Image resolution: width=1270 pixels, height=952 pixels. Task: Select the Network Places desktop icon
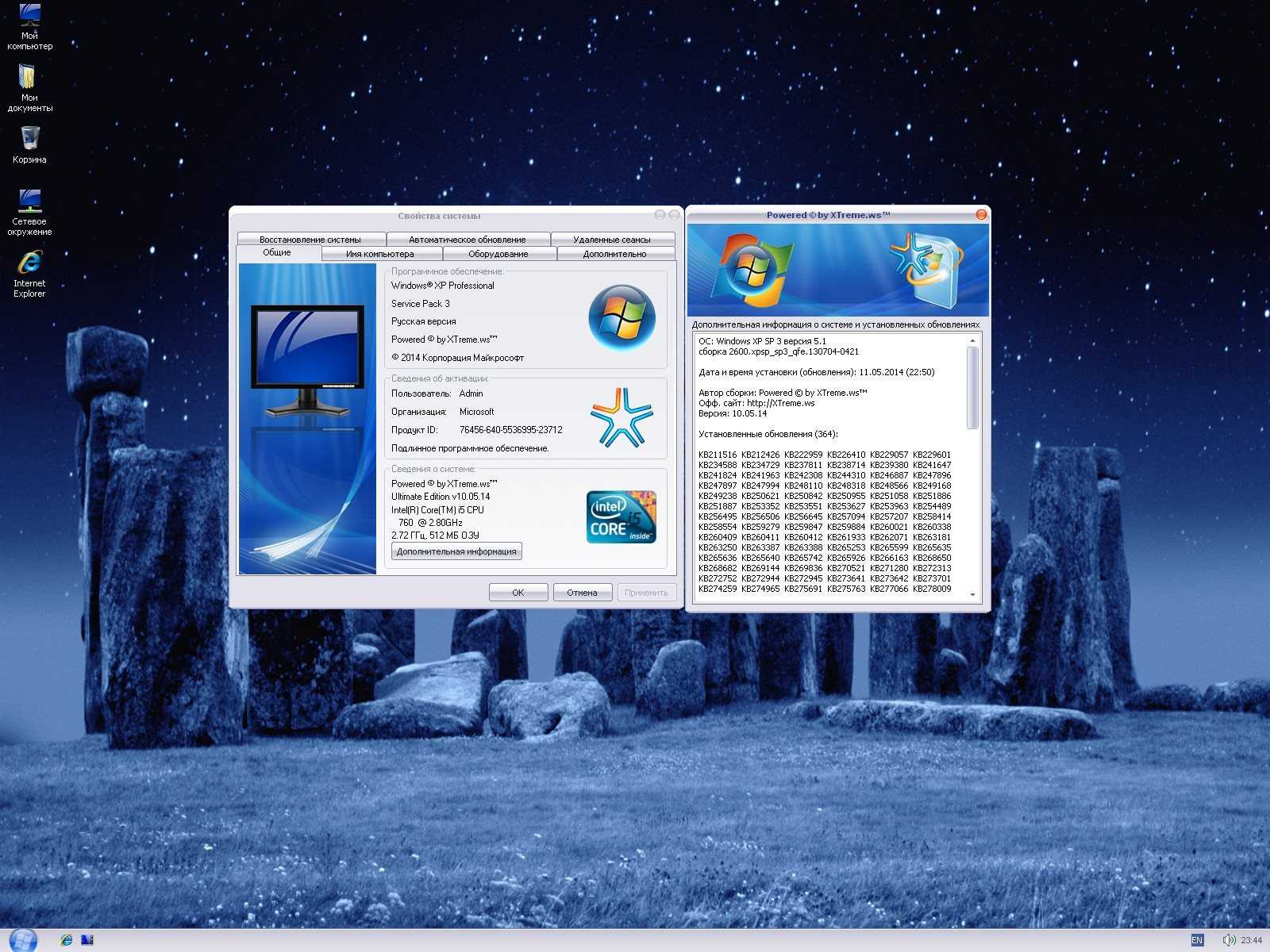(x=29, y=212)
